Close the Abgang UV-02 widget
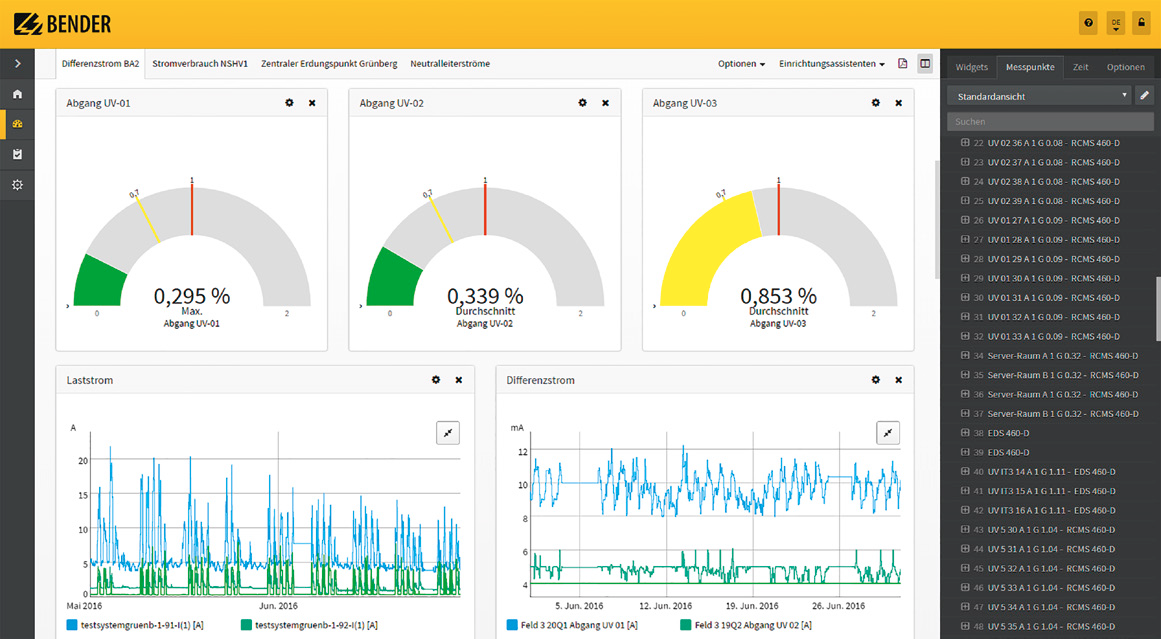This screenshot has height=639, width=1161. click(606, 103)
